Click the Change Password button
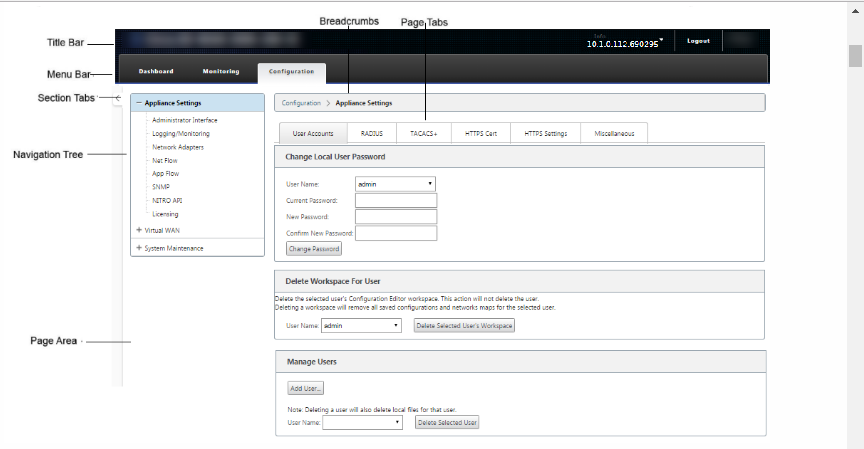Viewport: 864px width, 449px height. [314, 249]
